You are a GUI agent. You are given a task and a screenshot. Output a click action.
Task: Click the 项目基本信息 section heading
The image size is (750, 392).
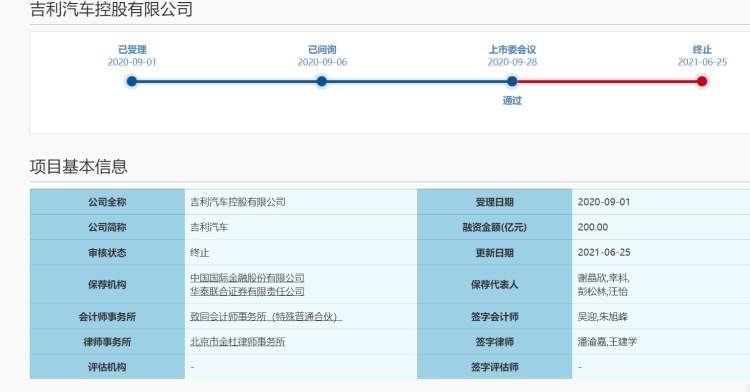pyautogui.click(x=78, y=166)
